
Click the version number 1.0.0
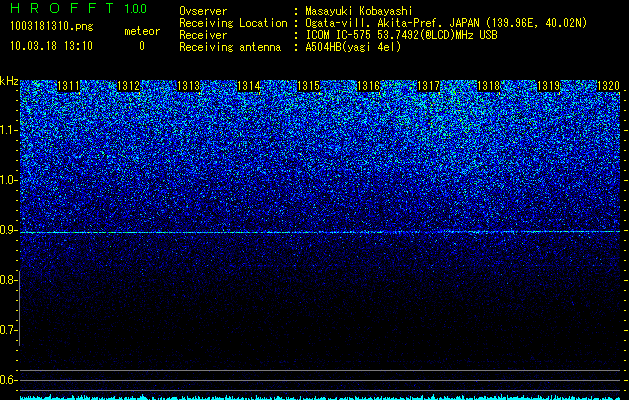click(x=135, y=9)
